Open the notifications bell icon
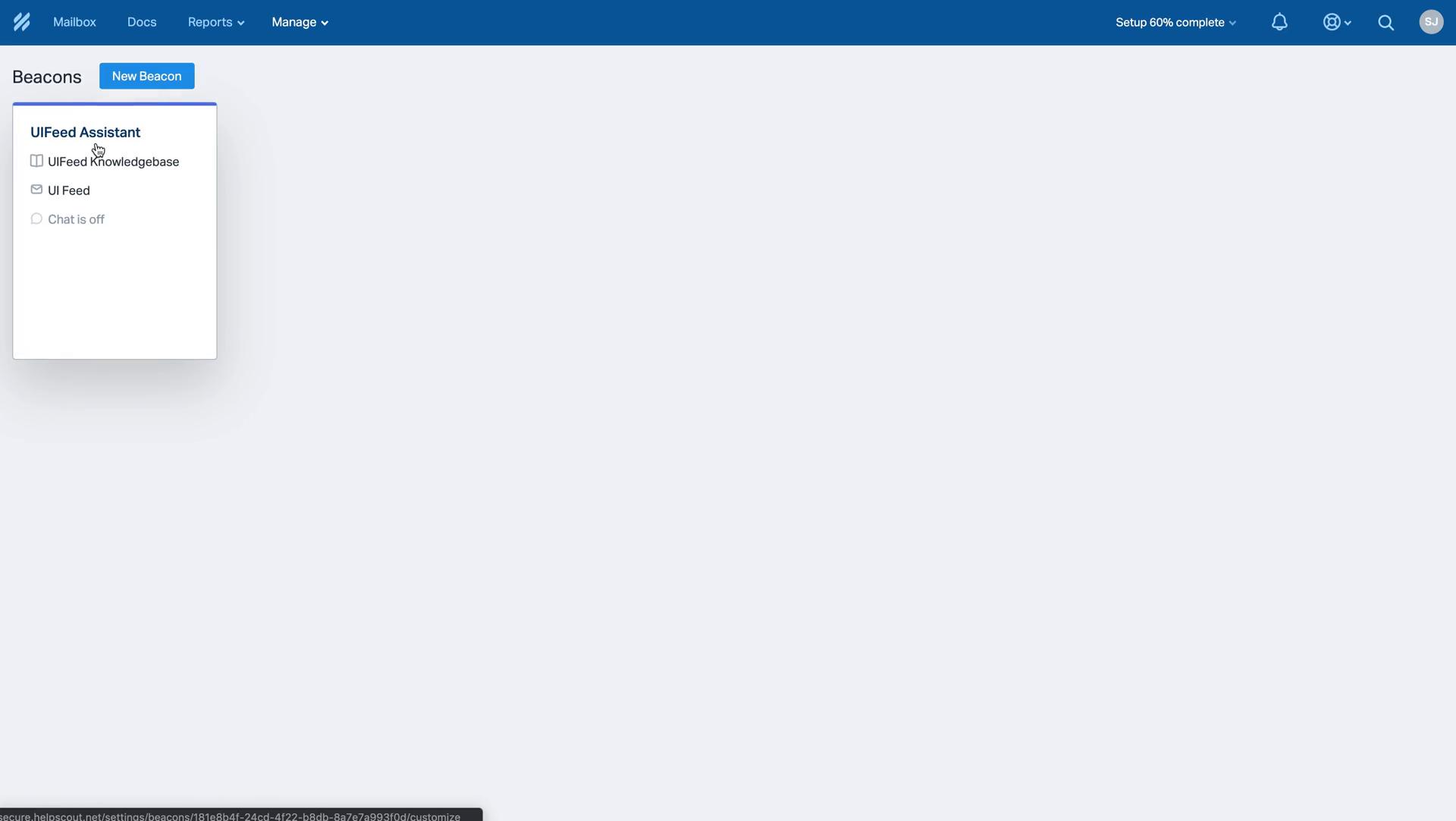The image size is (1456, 821). (1280, 22)
